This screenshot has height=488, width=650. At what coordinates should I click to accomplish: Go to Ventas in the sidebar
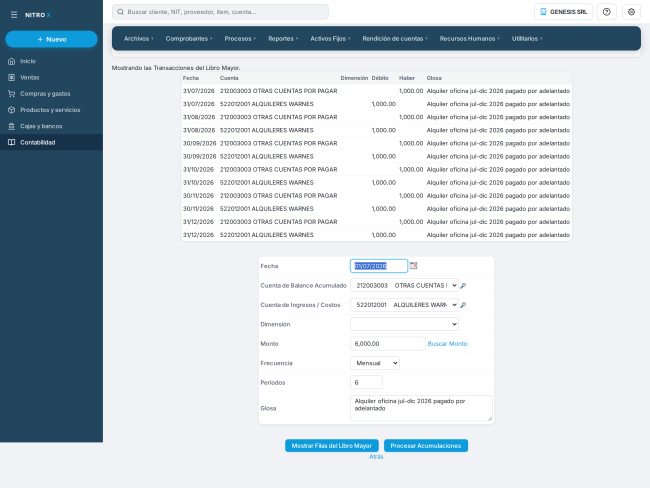[51, 78]
